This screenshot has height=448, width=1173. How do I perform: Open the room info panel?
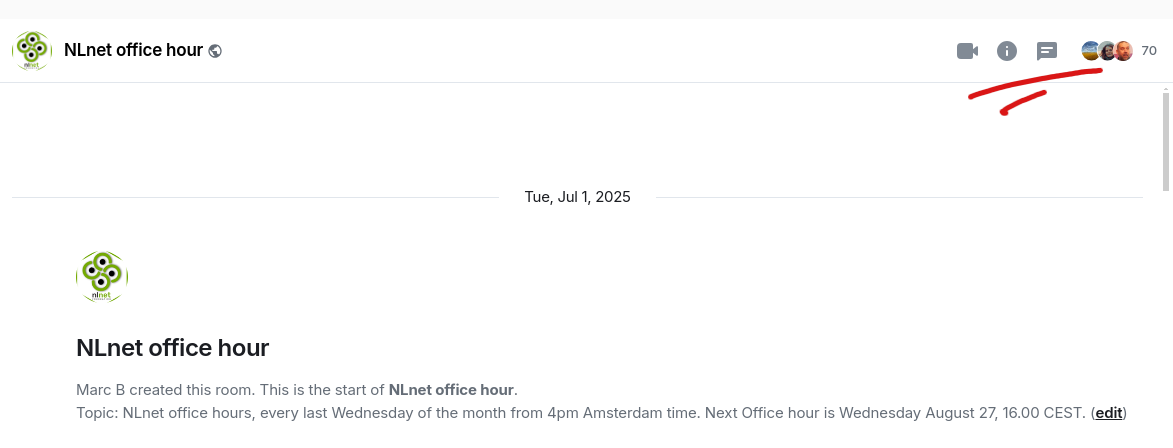(x=1007, y=51)
